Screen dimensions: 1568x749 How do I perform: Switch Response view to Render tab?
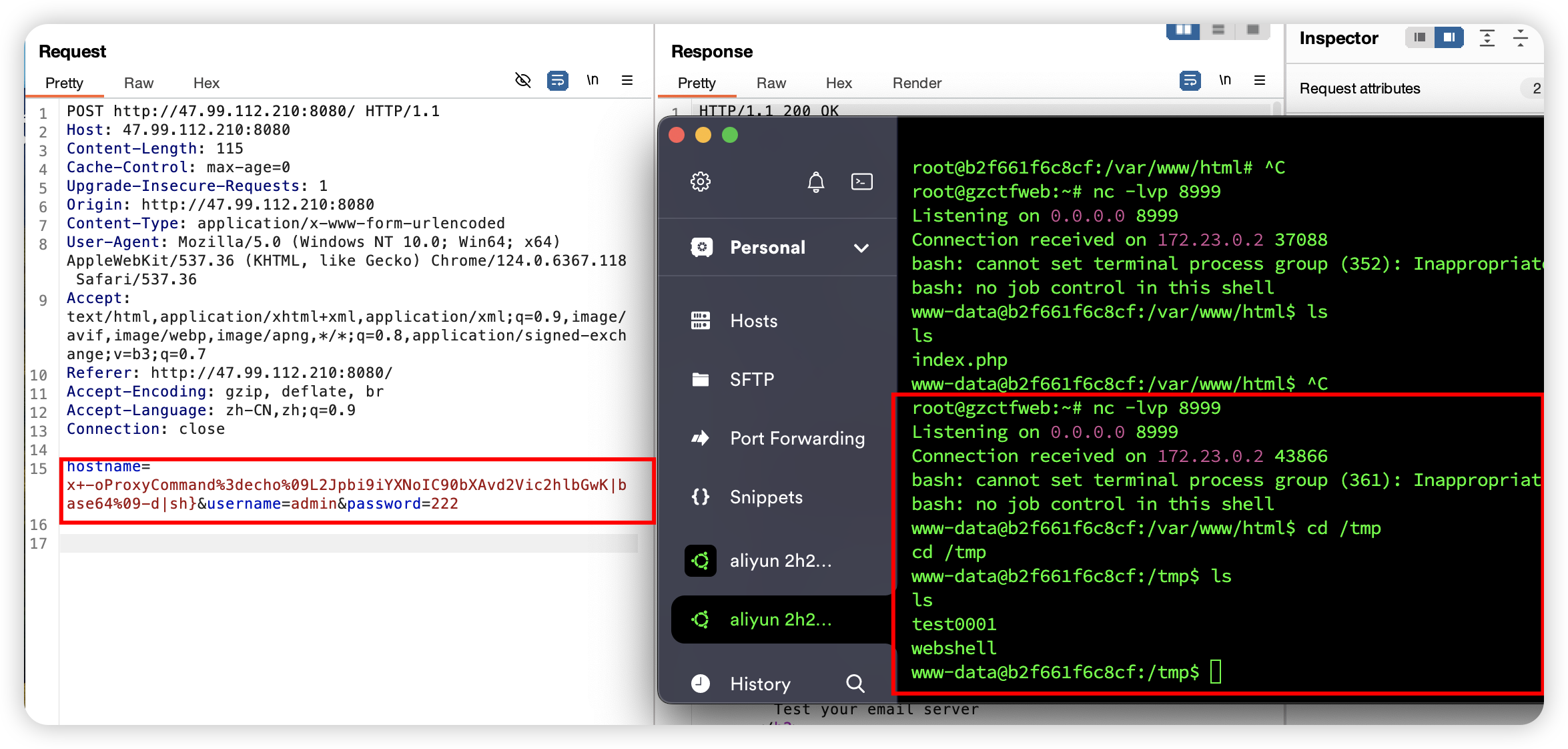(x=917, y=83)
